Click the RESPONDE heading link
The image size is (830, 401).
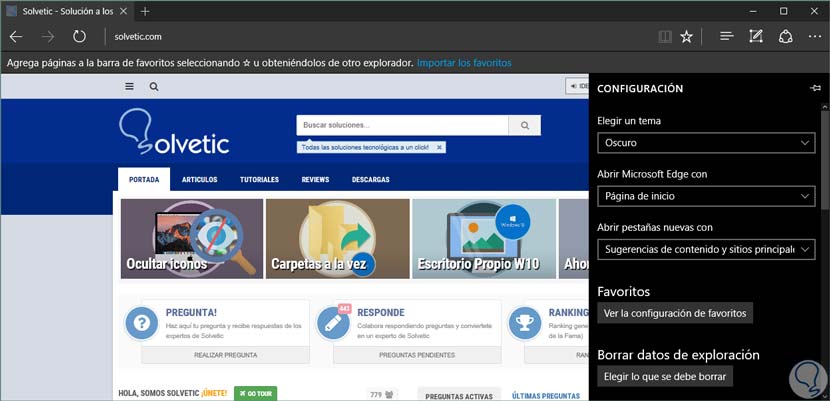point(381,313)
